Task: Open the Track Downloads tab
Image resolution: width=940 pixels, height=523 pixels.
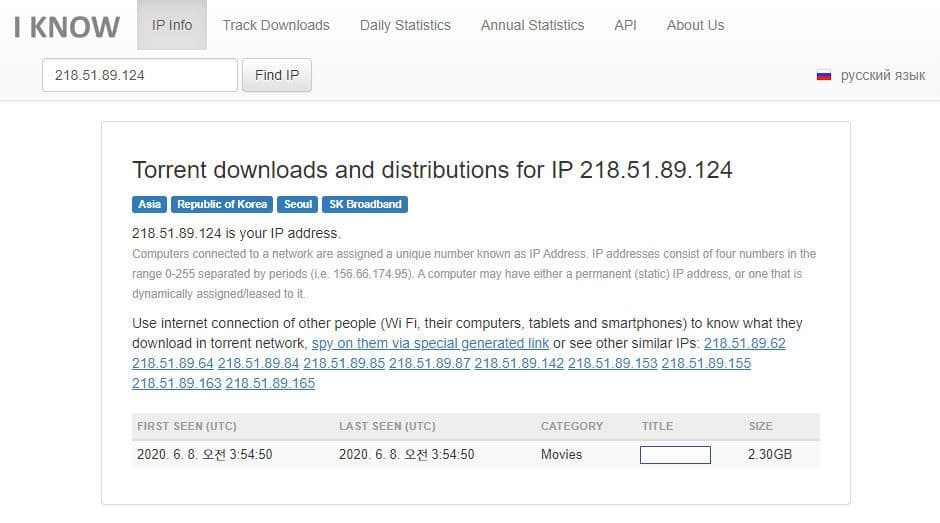Action: pos(276,25)
